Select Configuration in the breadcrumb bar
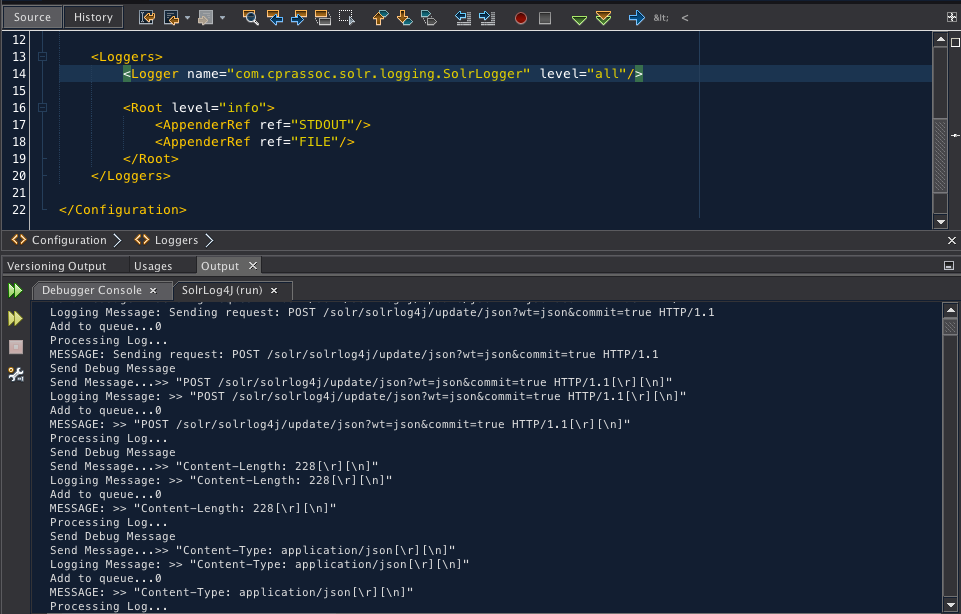The image size is (961, 614). [x=68, y=240]
